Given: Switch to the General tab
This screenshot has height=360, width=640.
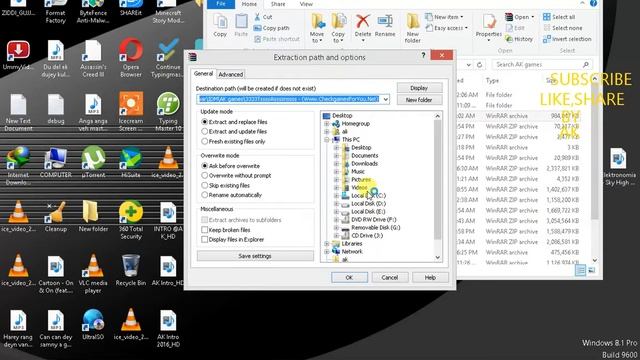Looking at the screenshot, I should [x=203, y=73].
